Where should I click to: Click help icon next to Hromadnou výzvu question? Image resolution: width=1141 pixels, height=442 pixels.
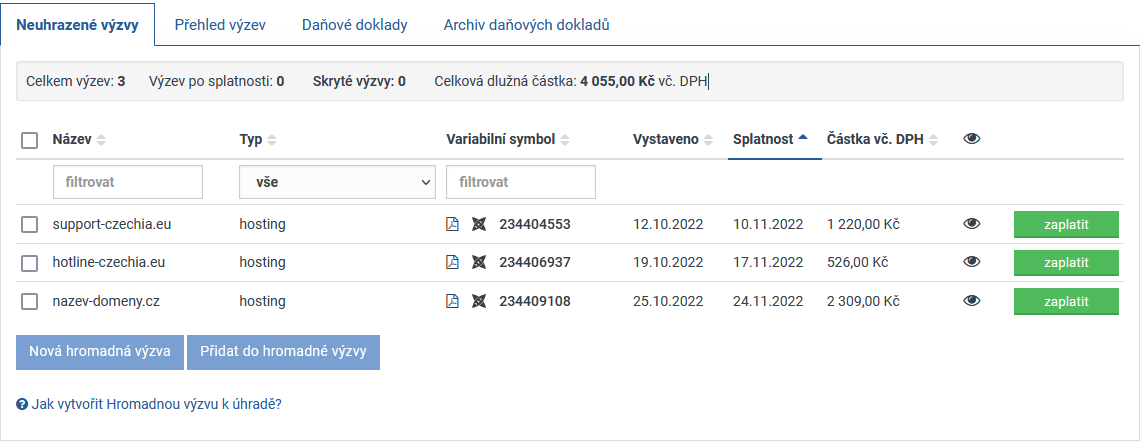tap(22, 405)
